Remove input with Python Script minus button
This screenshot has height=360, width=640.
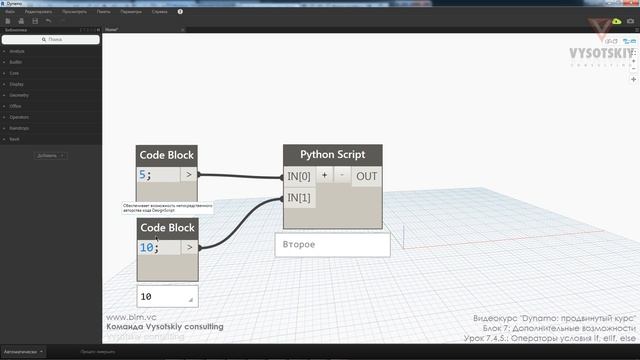(342, 175)
